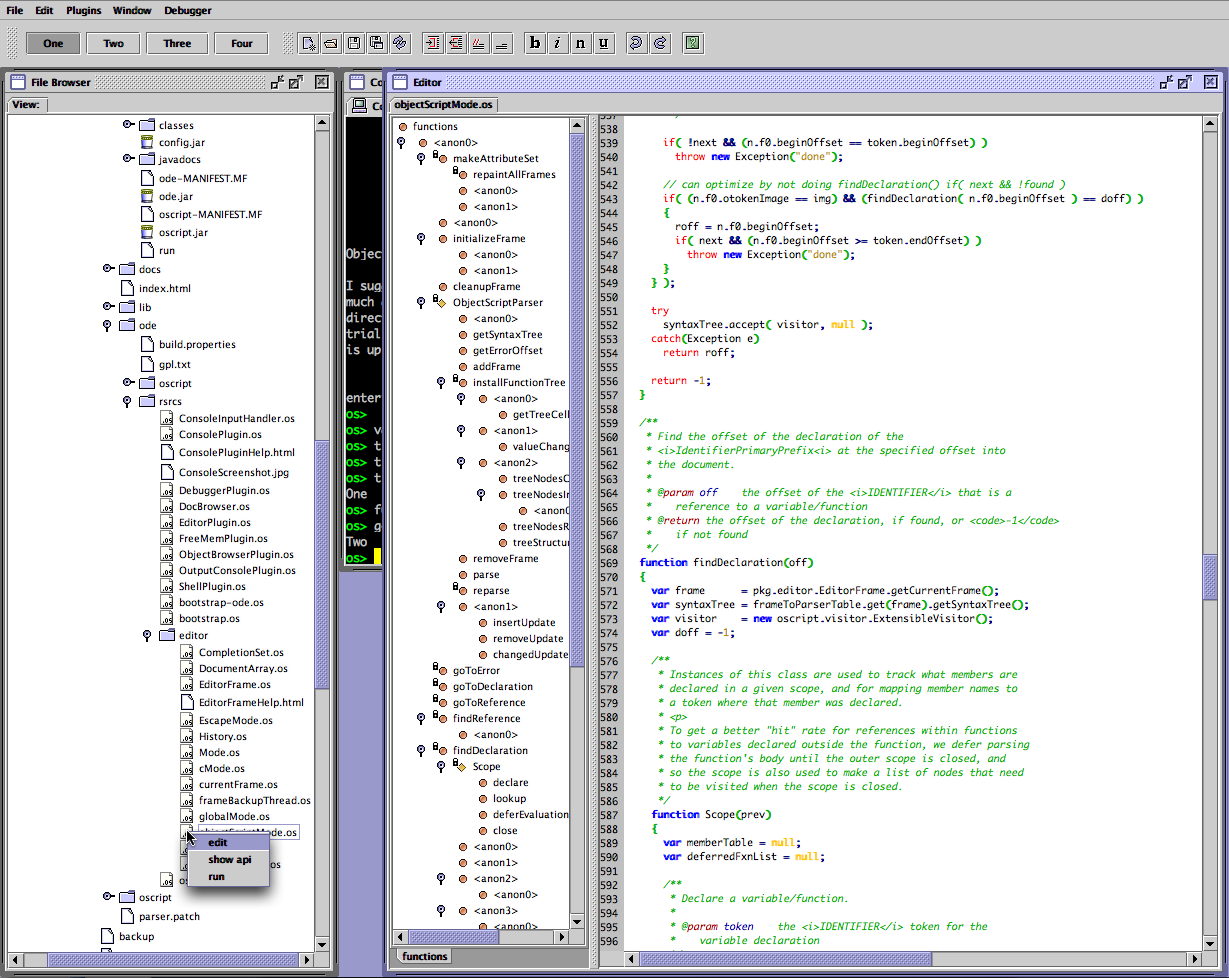
Task: Switch to workspace Two
Action: [x=114, y=43]
